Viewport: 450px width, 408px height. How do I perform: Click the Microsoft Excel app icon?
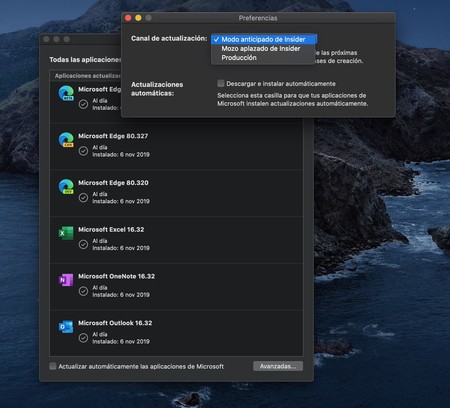66,233
